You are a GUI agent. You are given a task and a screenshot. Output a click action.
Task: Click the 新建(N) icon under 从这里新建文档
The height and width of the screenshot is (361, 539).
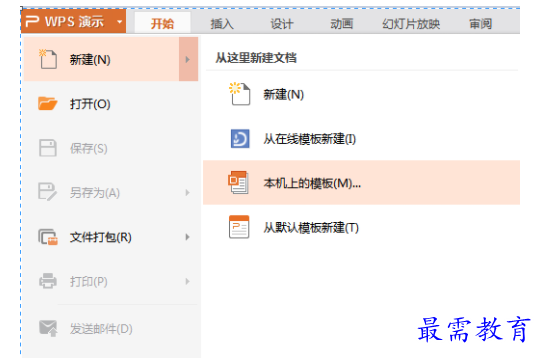tap(240, 94)
